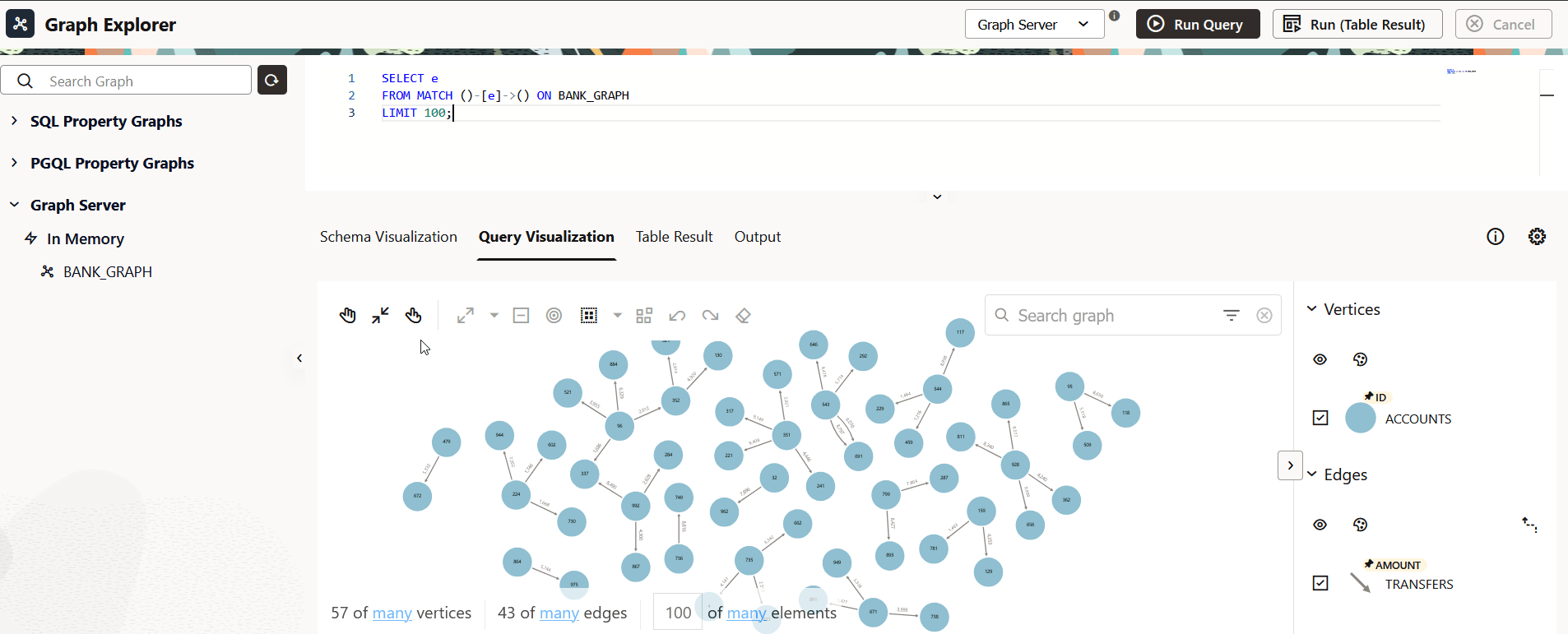The image size is (1568, 634).
Task: Focus the sidebar Search Graph field
Action: tap(126, 81)
